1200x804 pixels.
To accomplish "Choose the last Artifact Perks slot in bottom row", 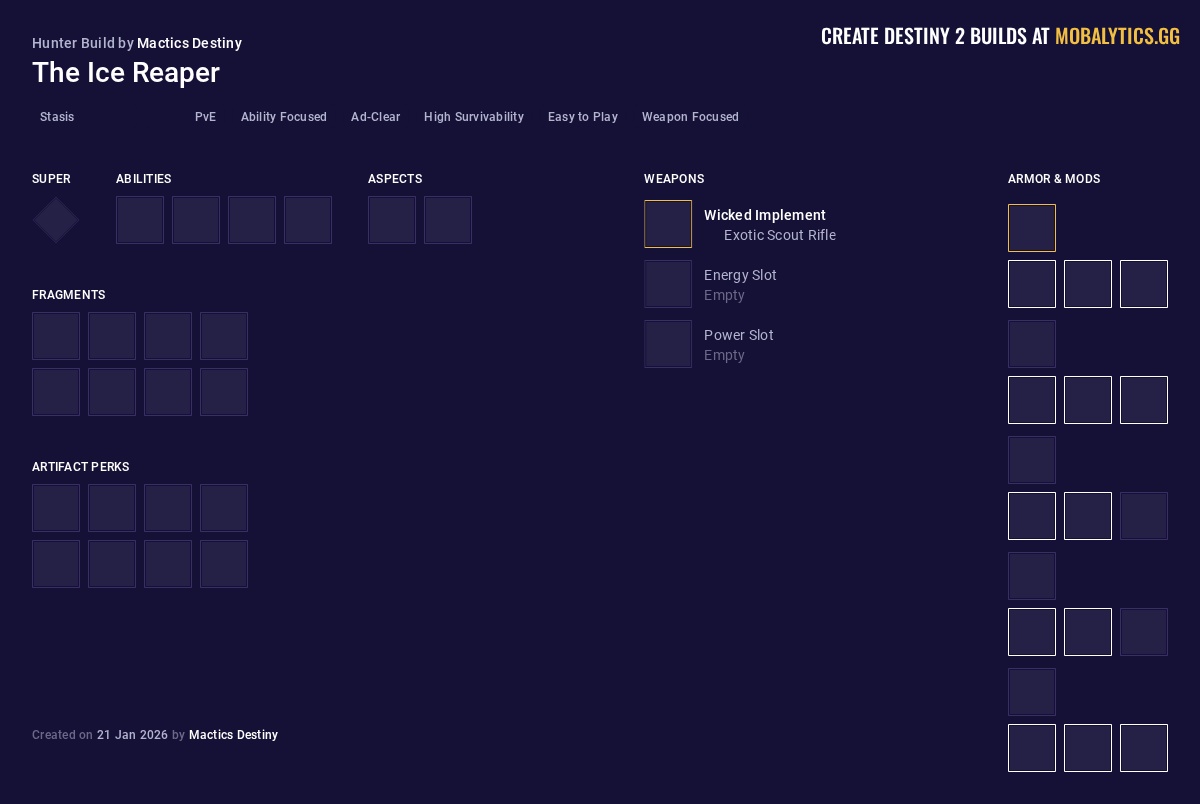I will pyautogui.click(x=224, y=564).
